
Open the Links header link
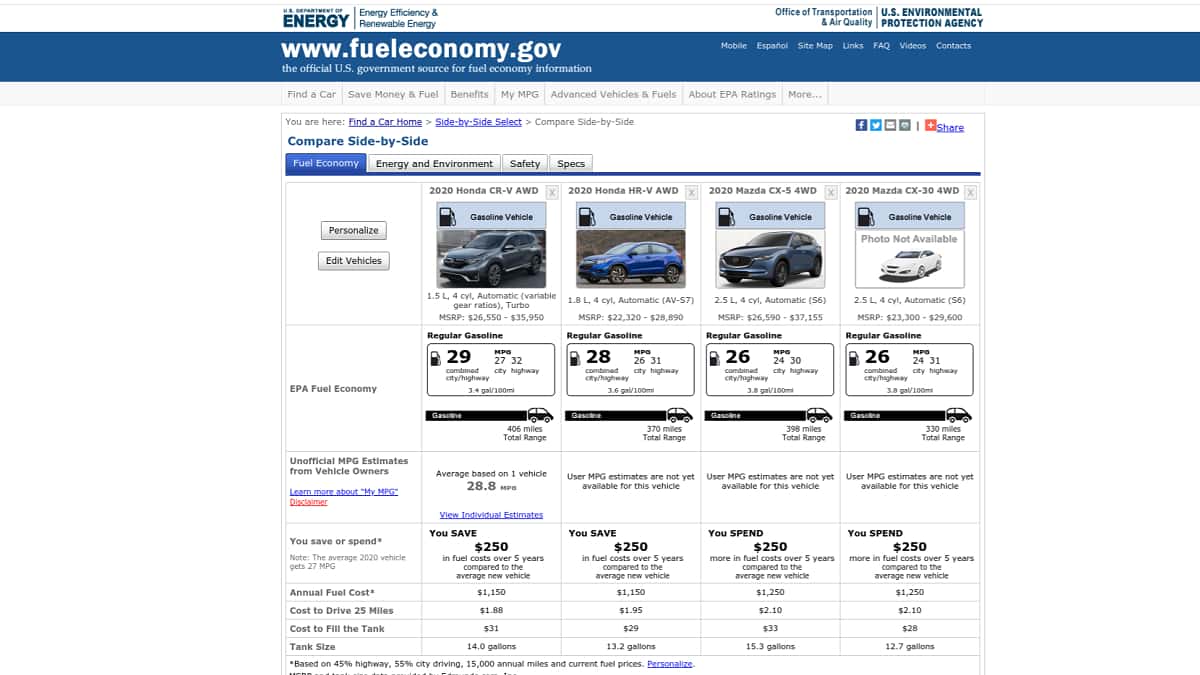coord(853,46)
